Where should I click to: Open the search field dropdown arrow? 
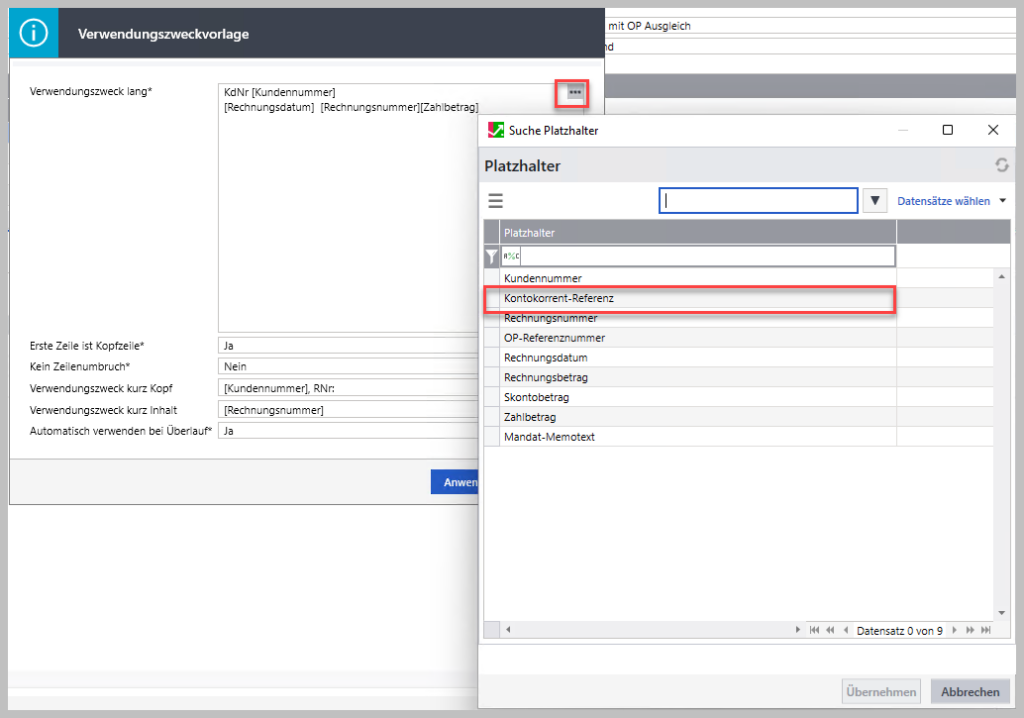pyautogui.click(x=875, y=201)
